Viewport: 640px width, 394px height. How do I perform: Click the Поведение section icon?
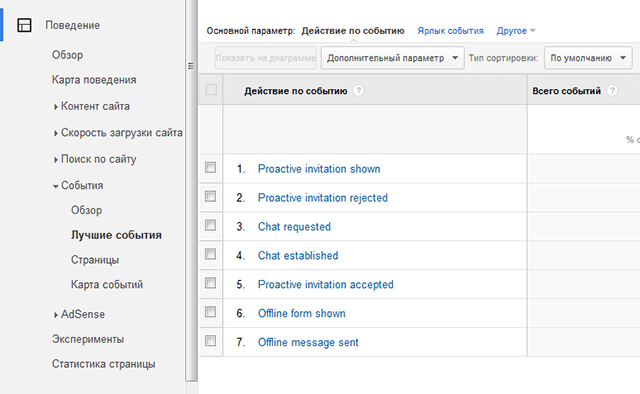click(x=24, y=25)
